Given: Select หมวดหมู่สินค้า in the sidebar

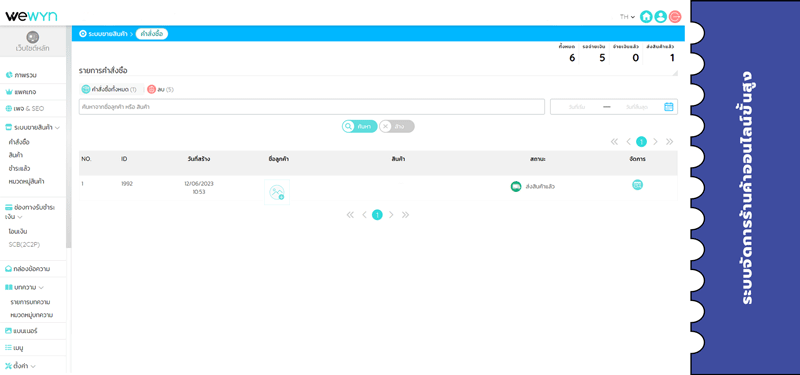Looking at the screenshot, I should coord(26,182).
